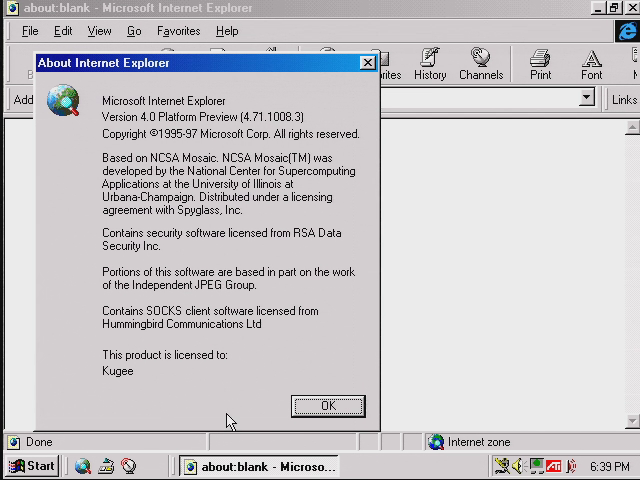The image size is (640, 480).
Task: Click the first system tray icon
Action: point(501,466)
